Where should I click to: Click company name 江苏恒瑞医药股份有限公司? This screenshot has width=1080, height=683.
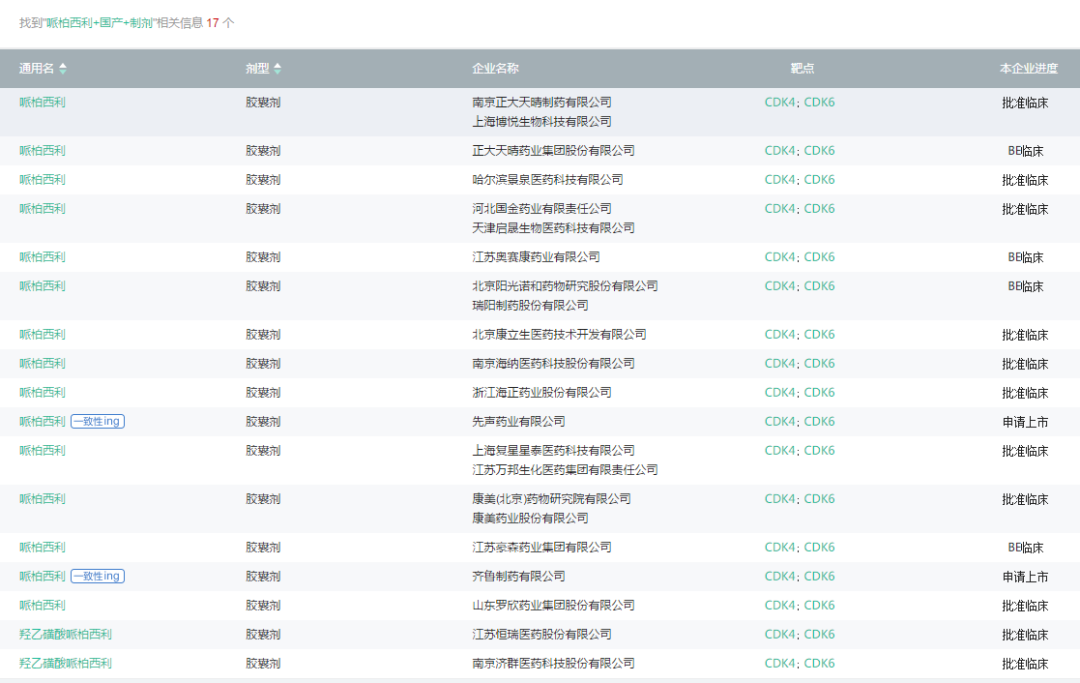click(542, 634)
